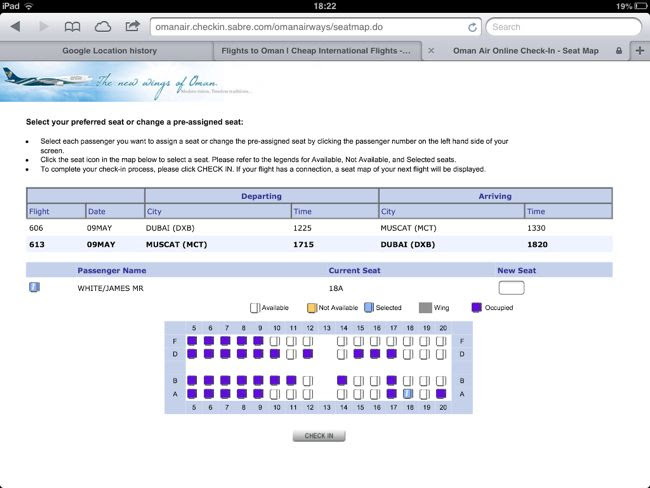Choose available seat 12B
Viewport: 650px width, 488px height.
pyautogui.click(x=308, y=381)
